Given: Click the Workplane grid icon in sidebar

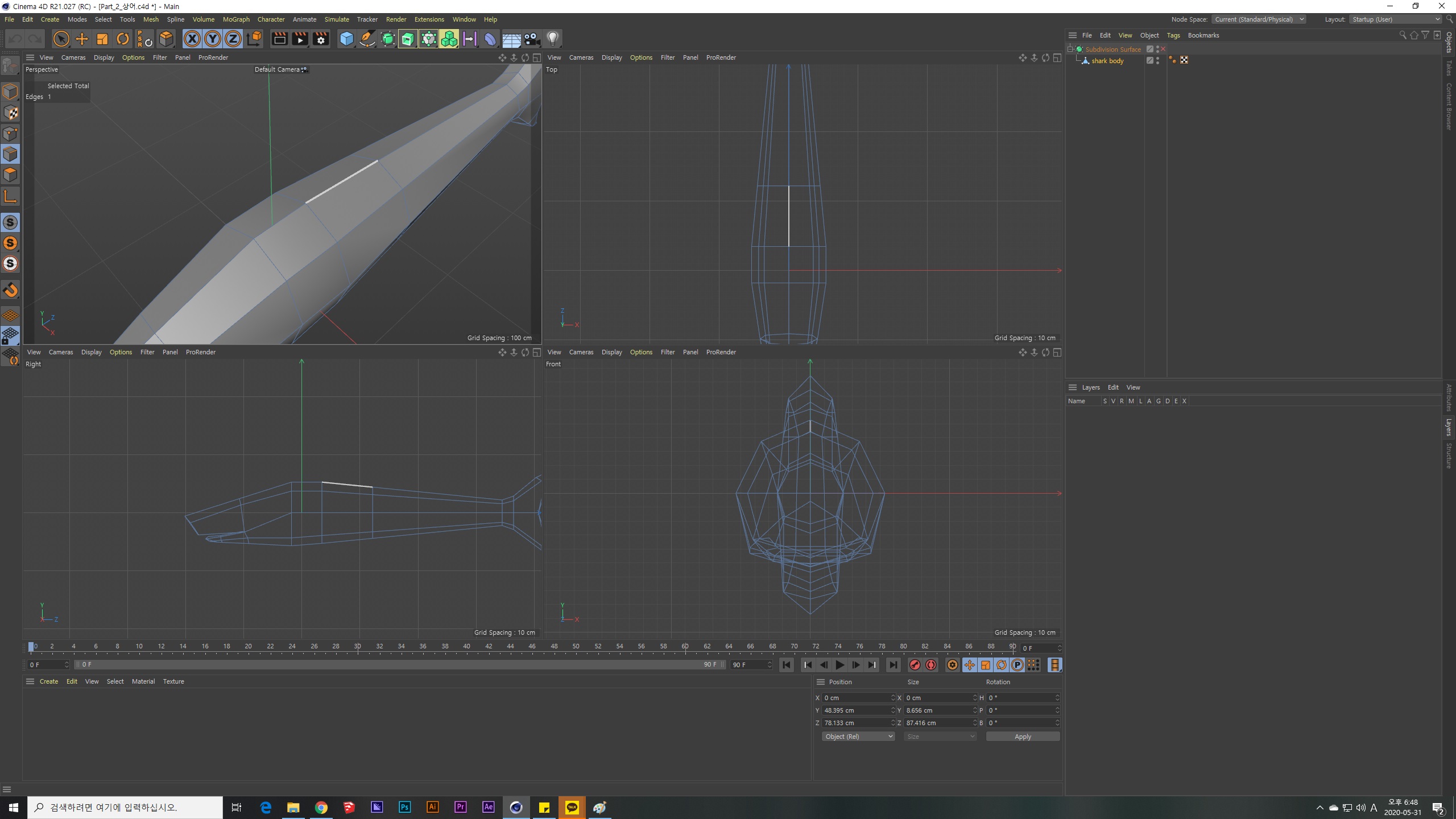Looking at the screenshot, I should (10, 315).
